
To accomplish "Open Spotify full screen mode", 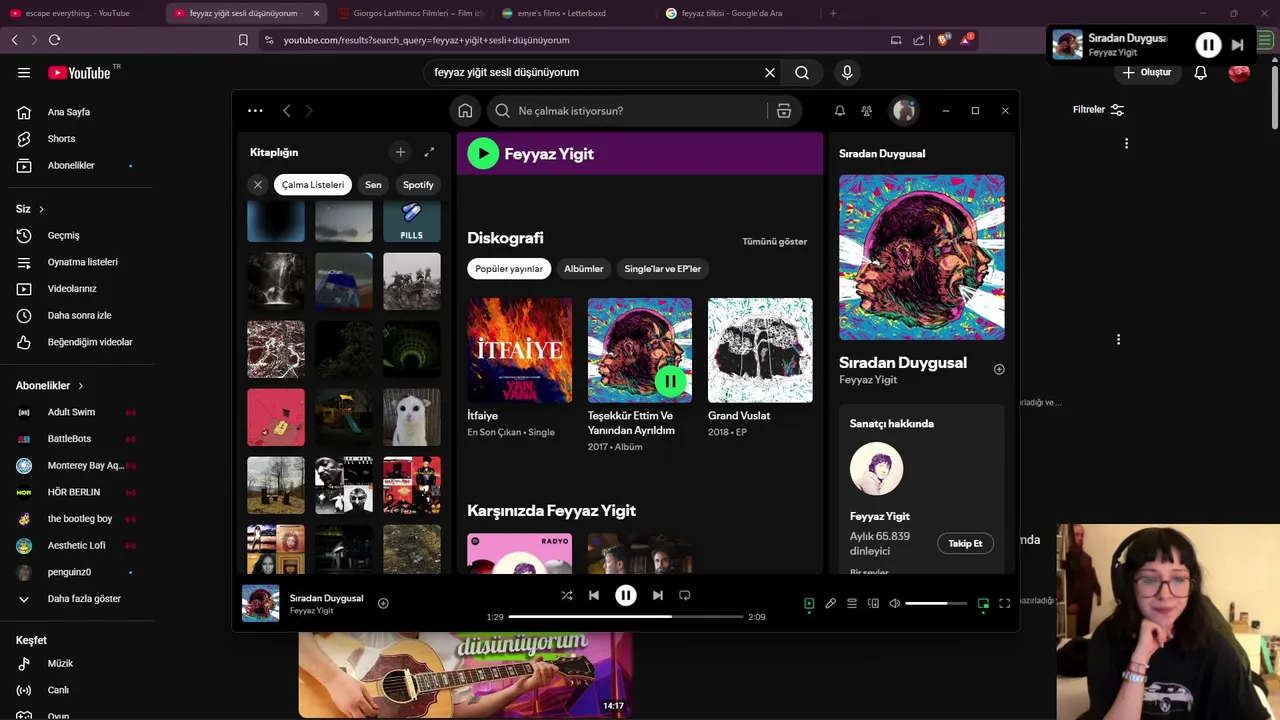I will tap(1005, 604).
